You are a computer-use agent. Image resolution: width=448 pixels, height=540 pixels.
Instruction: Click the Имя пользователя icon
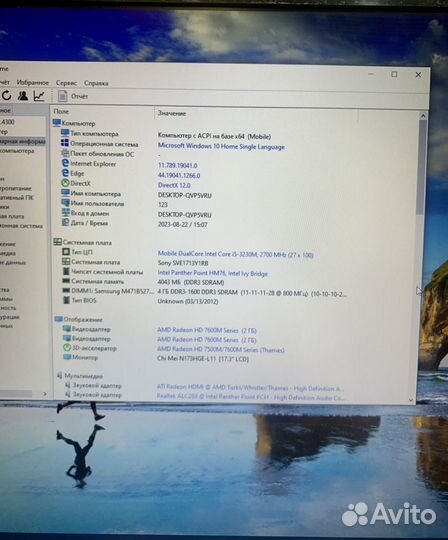tap(65, 202)
